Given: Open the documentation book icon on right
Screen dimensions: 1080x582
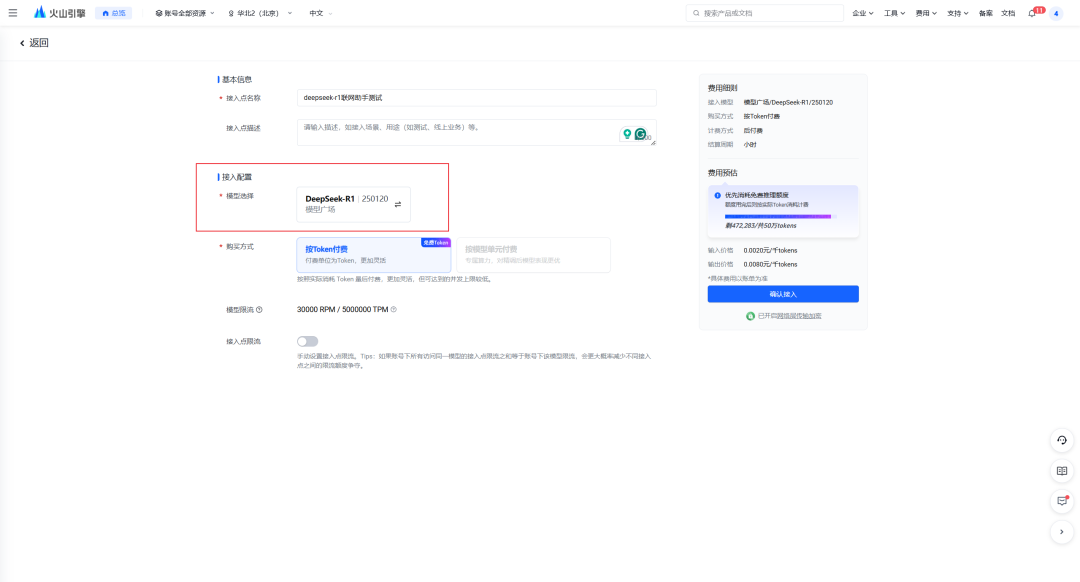Looking at the screenshot, I should (x=1061, y=470).
